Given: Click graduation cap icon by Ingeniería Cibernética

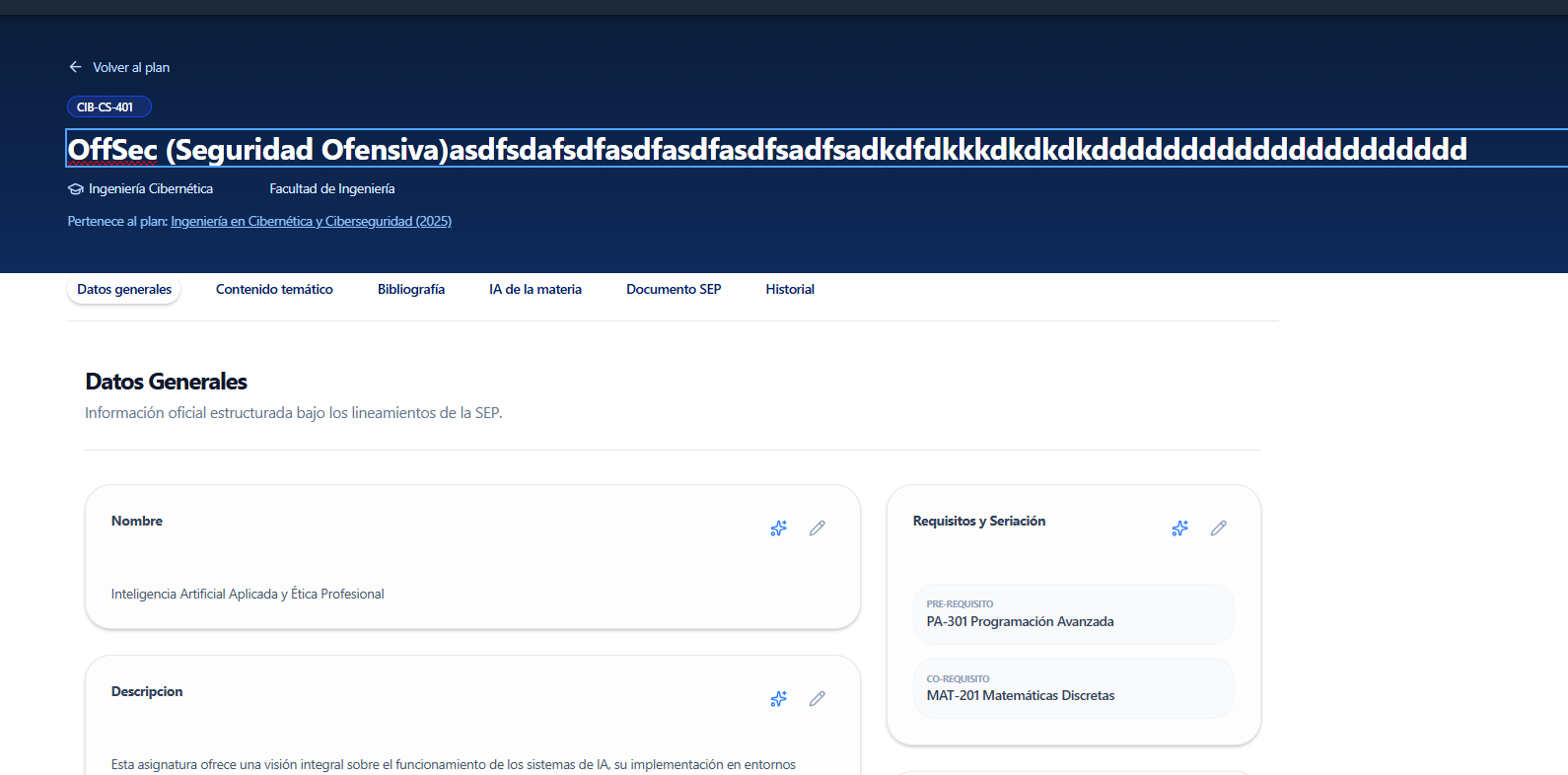Looking at the screenshot, I should point(75,189).
